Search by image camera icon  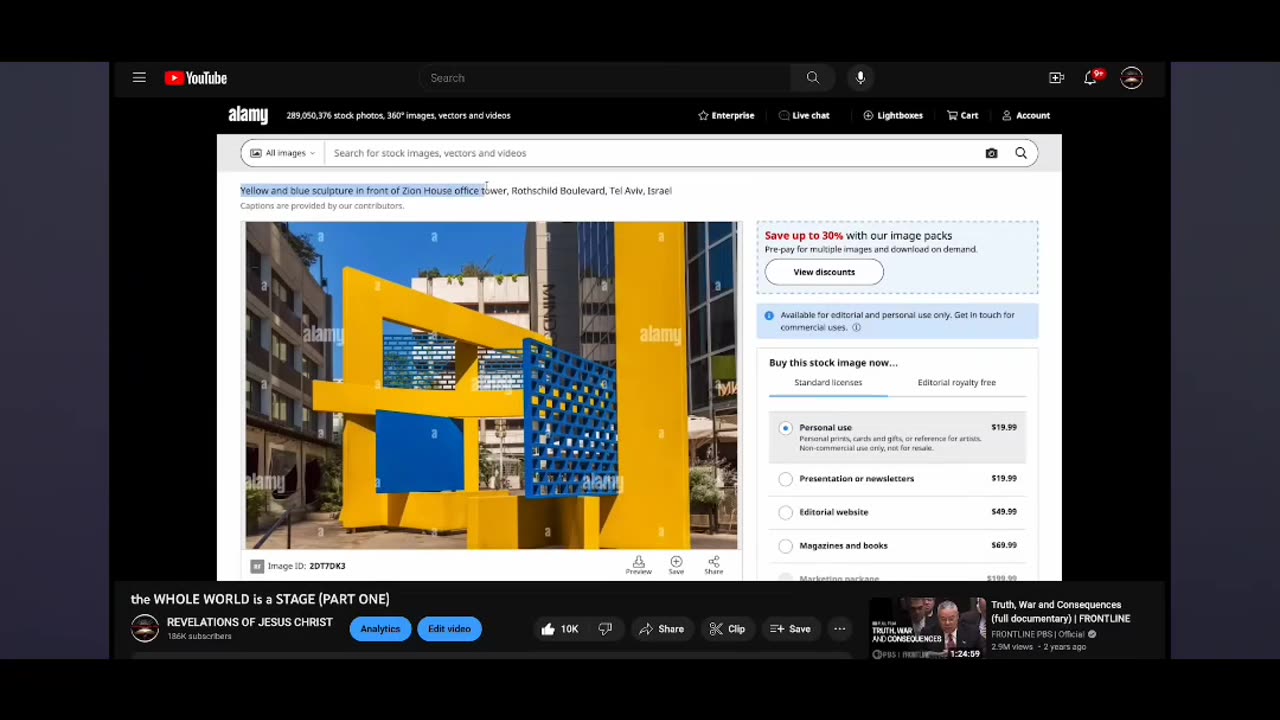coord(991,153)
